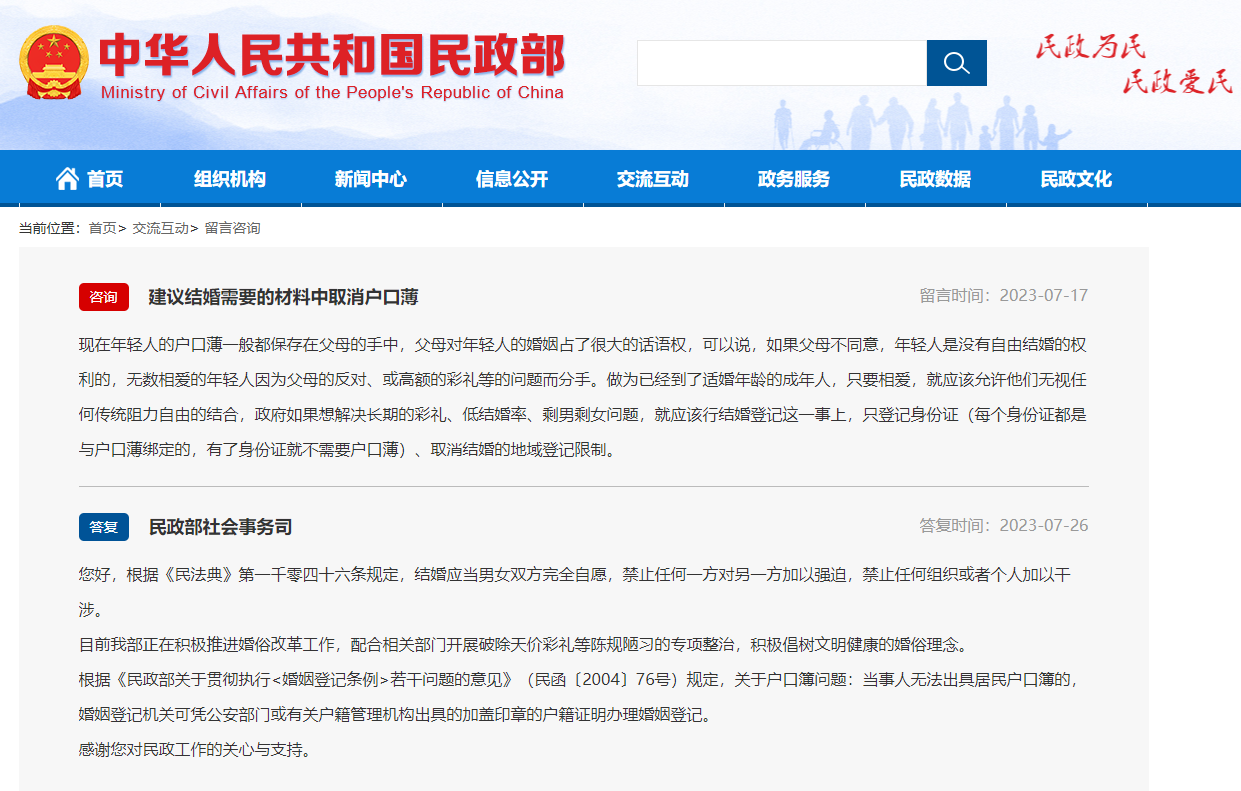1241x791 pixels.
Task: Open the 新闻中心 menu
Action: coord(371,179)
